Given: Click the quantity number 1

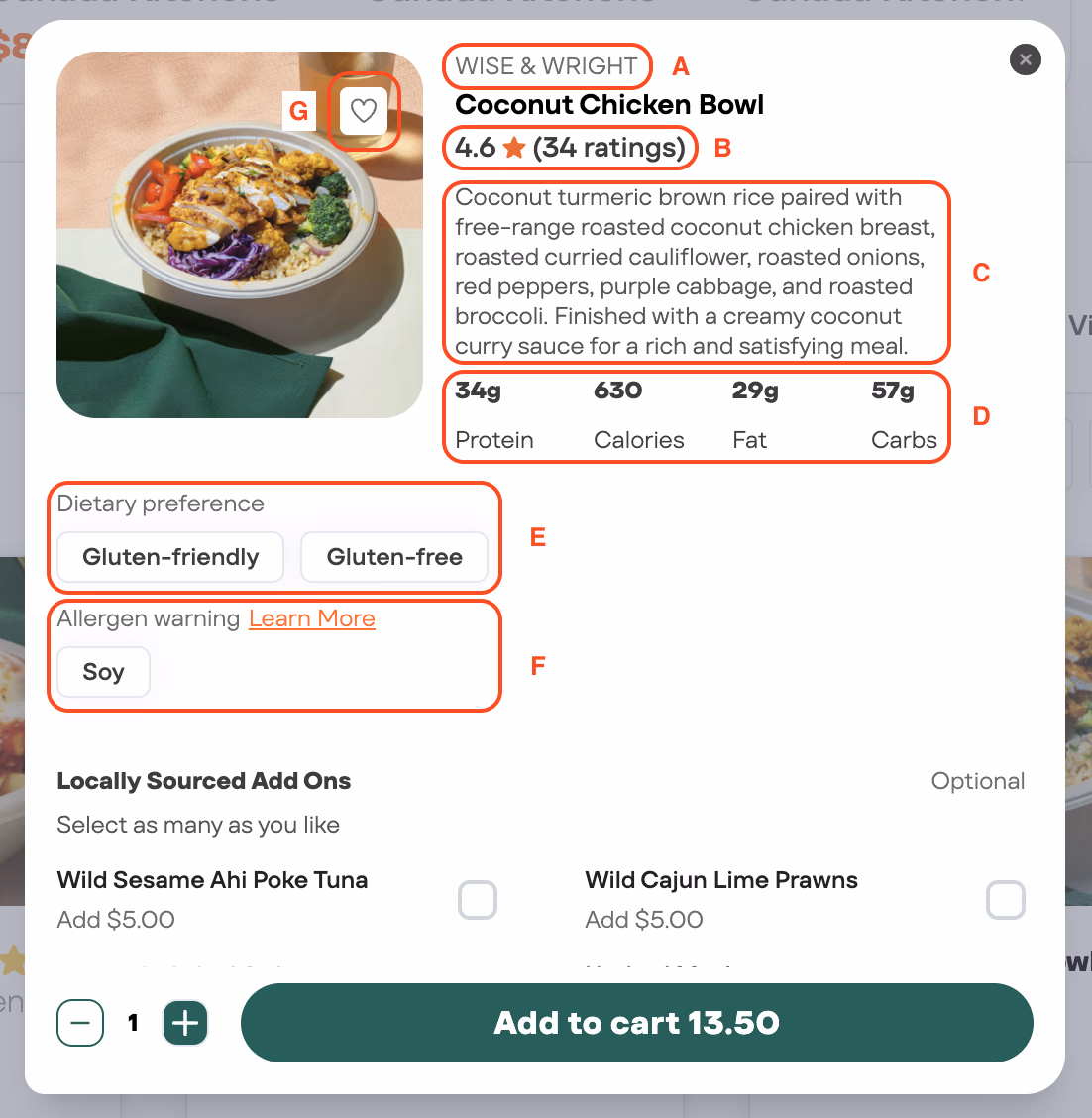Looking at the screenshot, I should pyautogui.click(x=133, y=1023).
